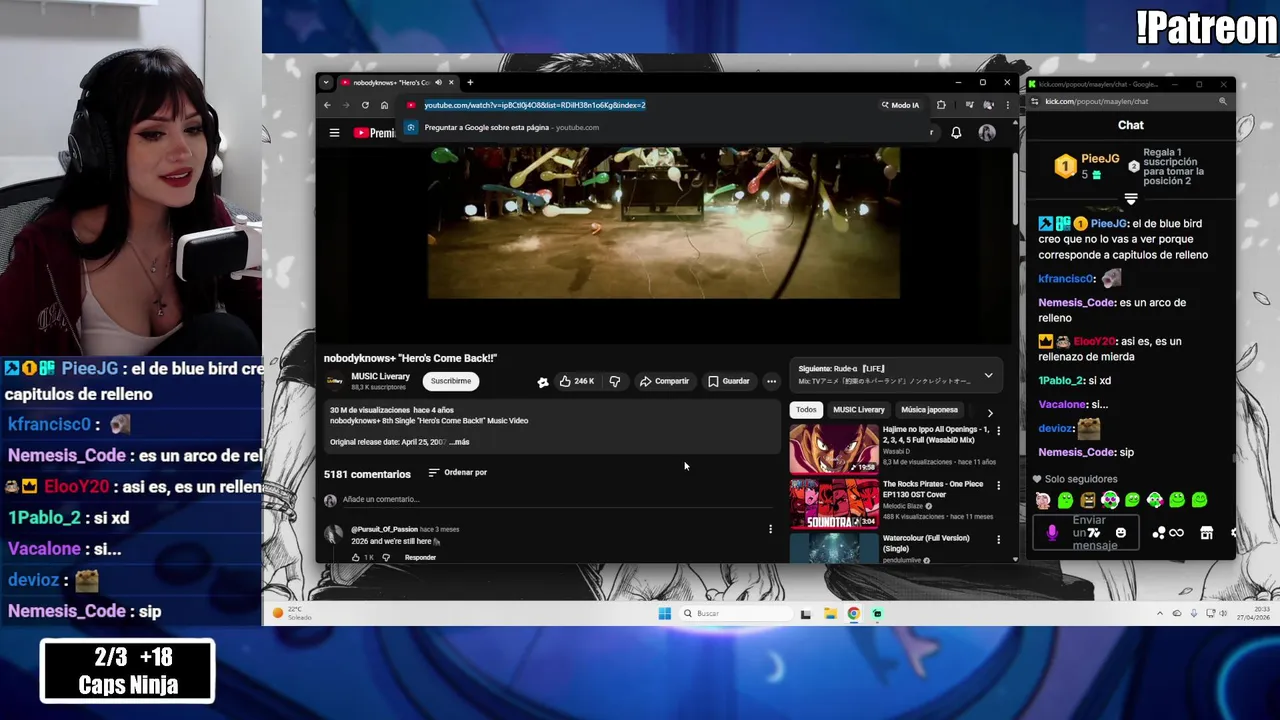This screenshot has width=1280, height=720.
Task: Open Windows Start menu
Action: [x=664, y=613]
